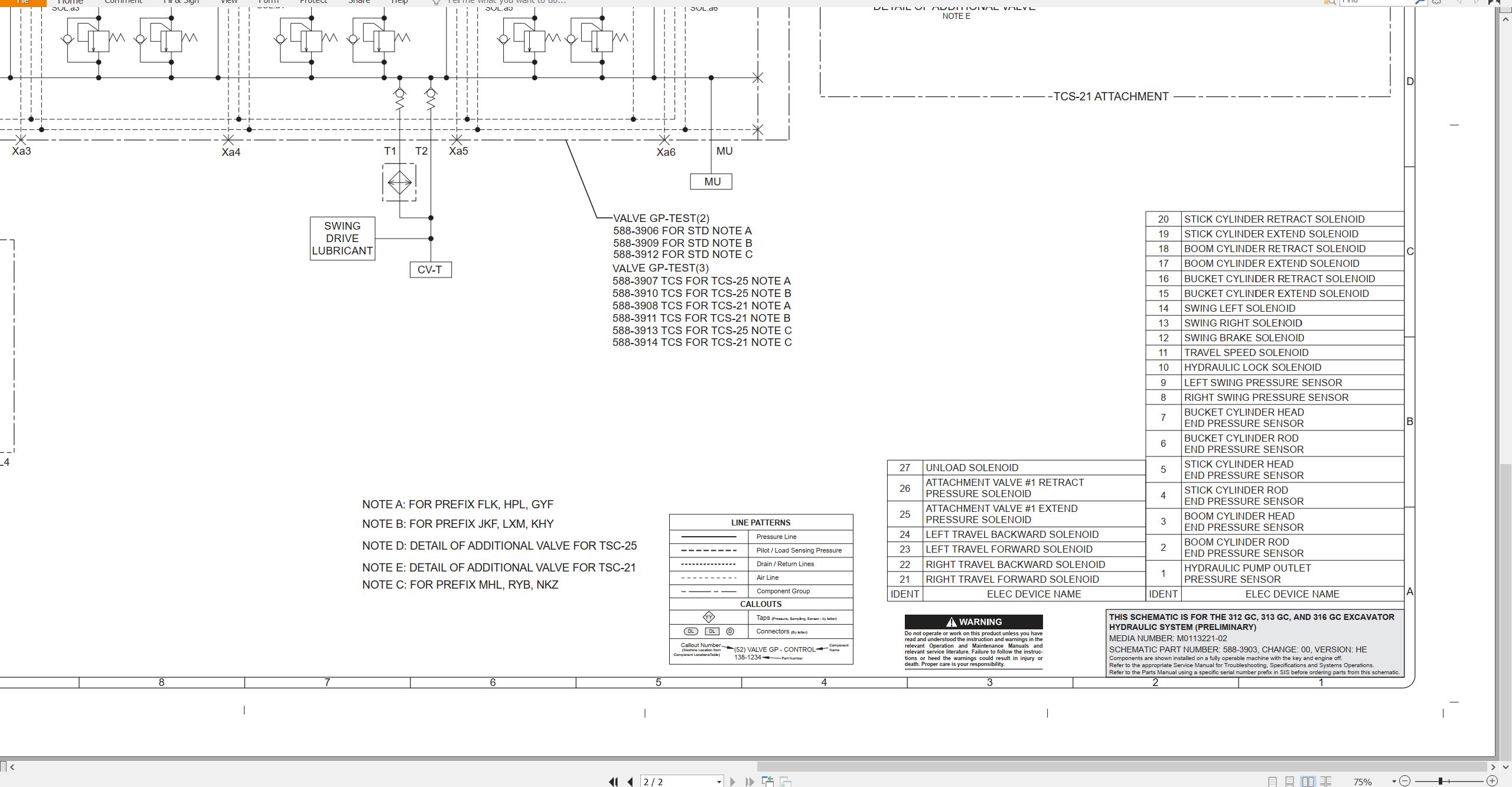This screenshot has width=1512, height=787.
Task: Go to the previous page
Action: click(x=630, y=782)
